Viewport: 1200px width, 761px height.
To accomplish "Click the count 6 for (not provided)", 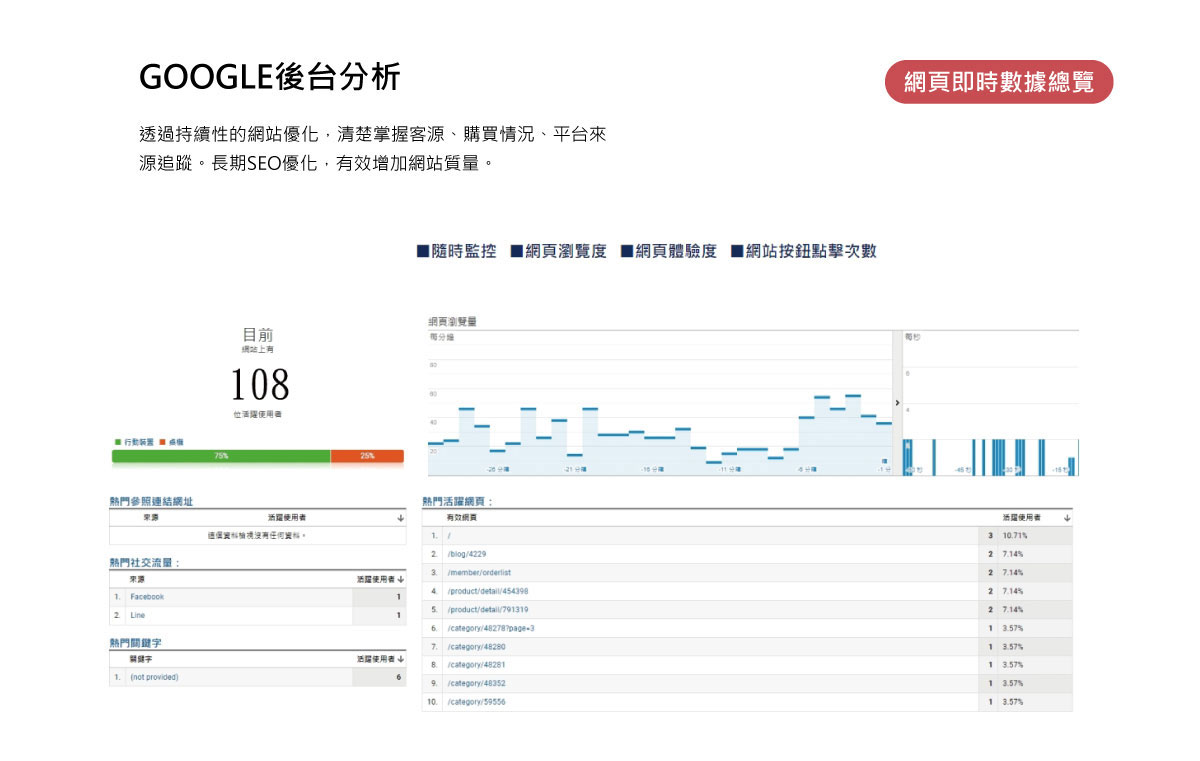I will point(398,678).
